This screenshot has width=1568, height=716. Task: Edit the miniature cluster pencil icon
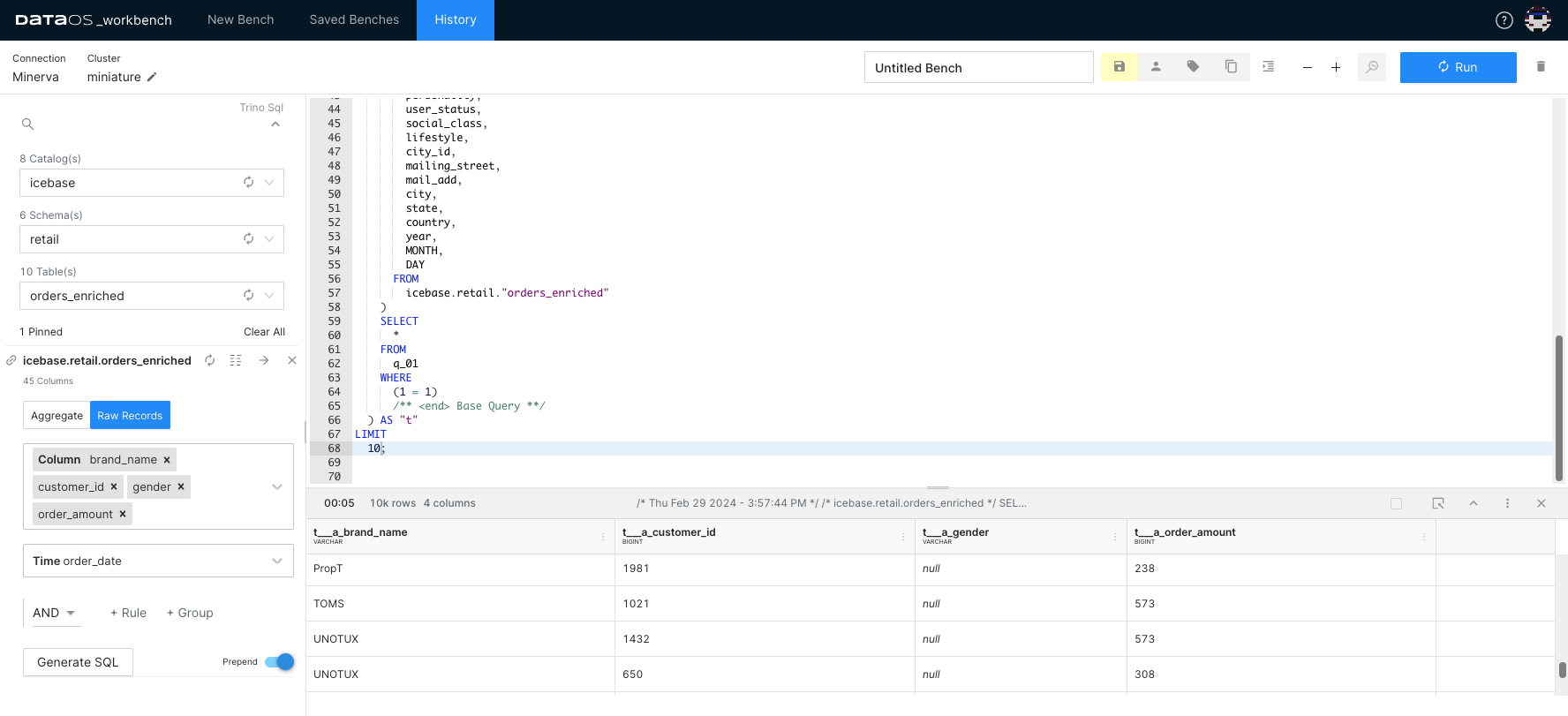point(152,77)
